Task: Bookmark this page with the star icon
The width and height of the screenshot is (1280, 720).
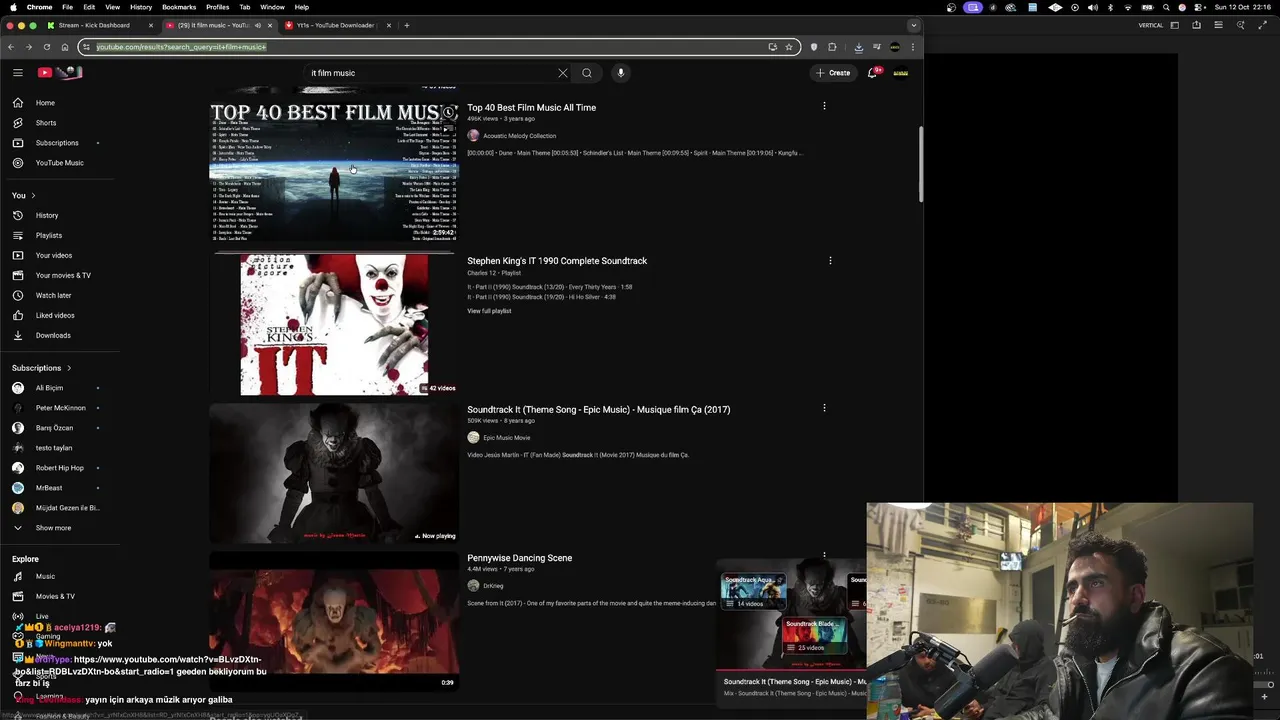Action: click(789, 47)
